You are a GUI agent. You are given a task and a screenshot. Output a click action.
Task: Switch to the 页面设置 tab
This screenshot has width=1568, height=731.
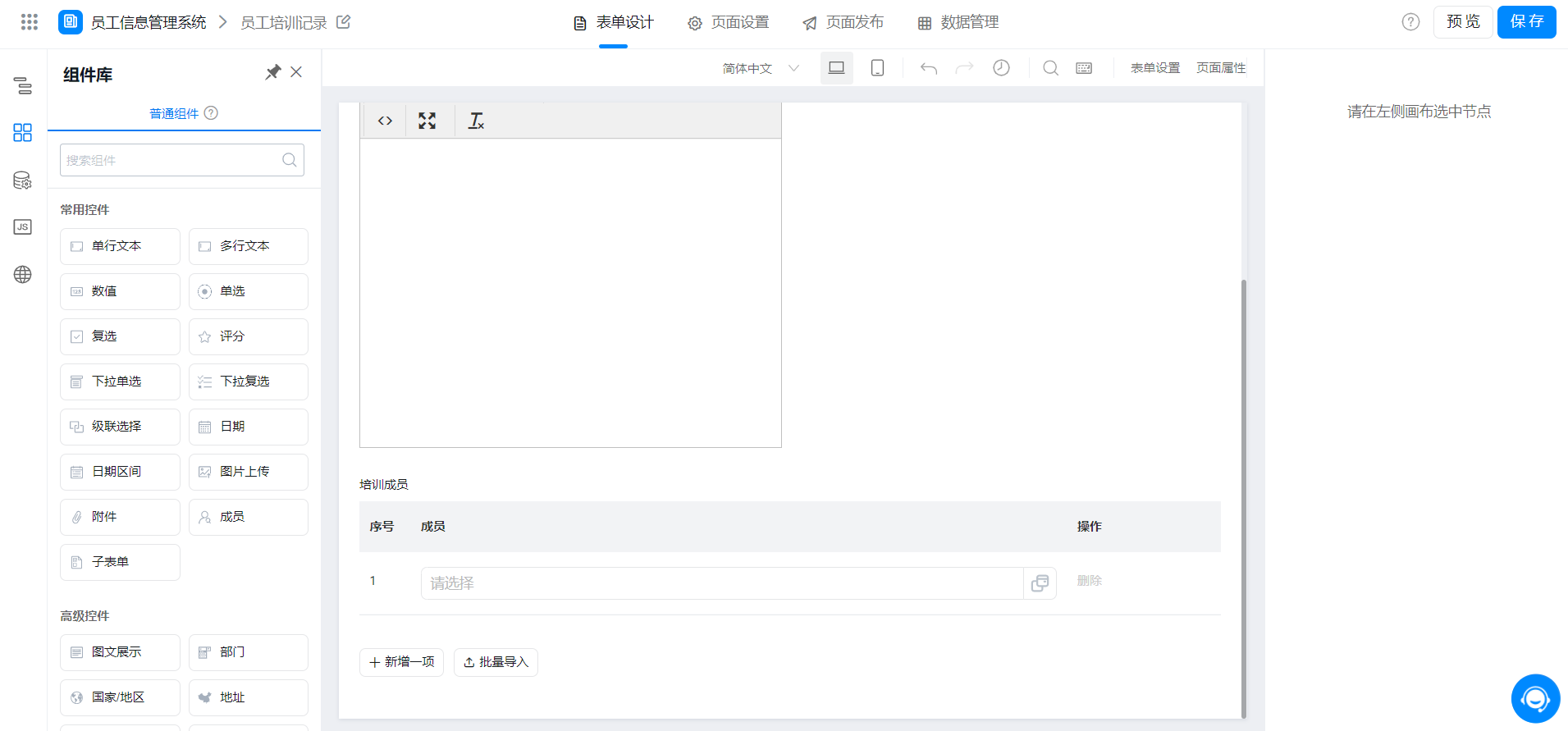coord(728,22)
